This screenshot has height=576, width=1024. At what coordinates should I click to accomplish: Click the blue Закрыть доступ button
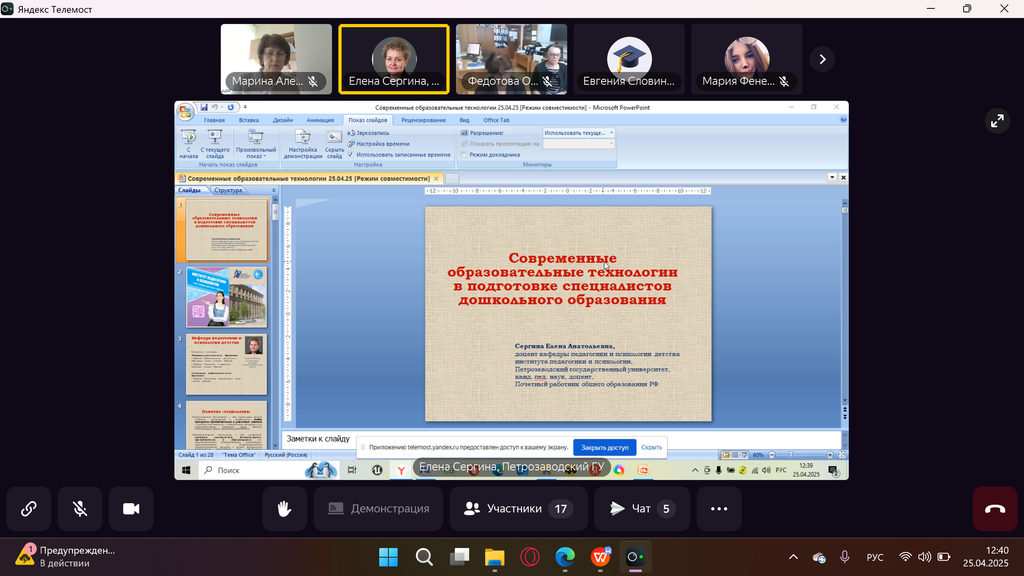(604, 448)
